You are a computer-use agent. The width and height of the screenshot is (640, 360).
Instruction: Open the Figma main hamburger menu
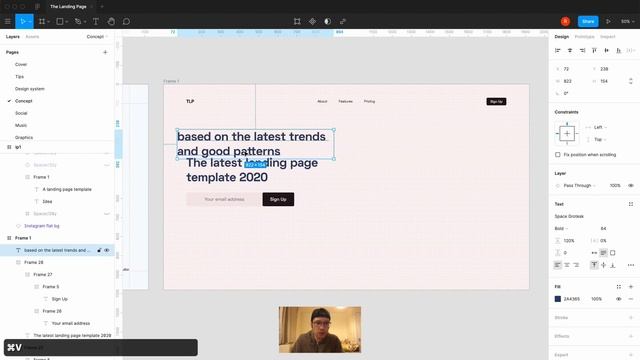click(7, 21)
